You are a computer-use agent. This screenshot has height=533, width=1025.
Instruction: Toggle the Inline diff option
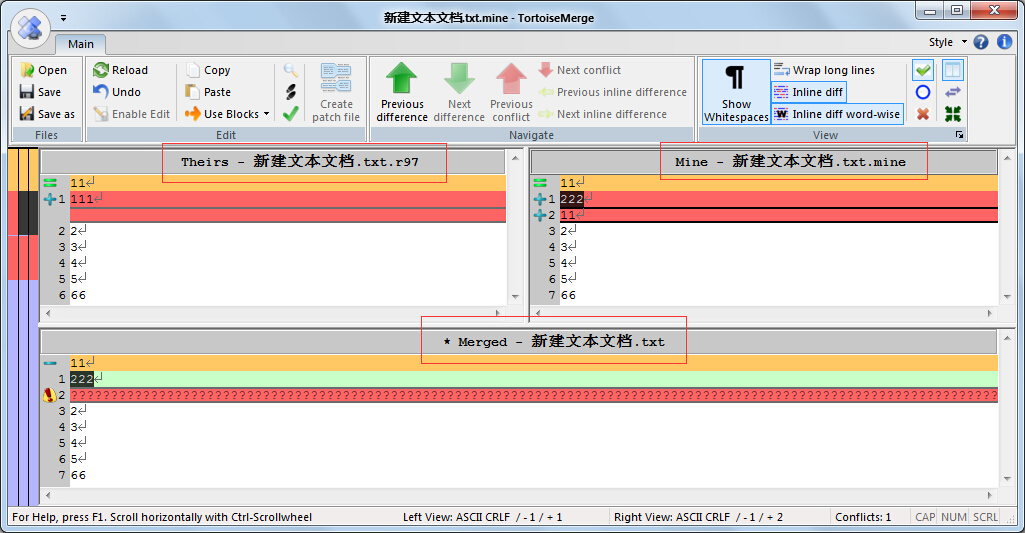[x=809, y=92]
